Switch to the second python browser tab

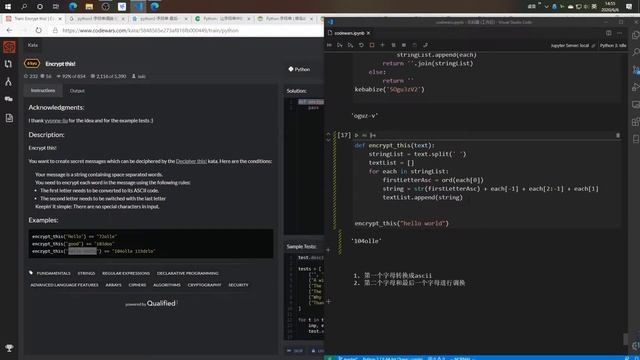[97, 19]
